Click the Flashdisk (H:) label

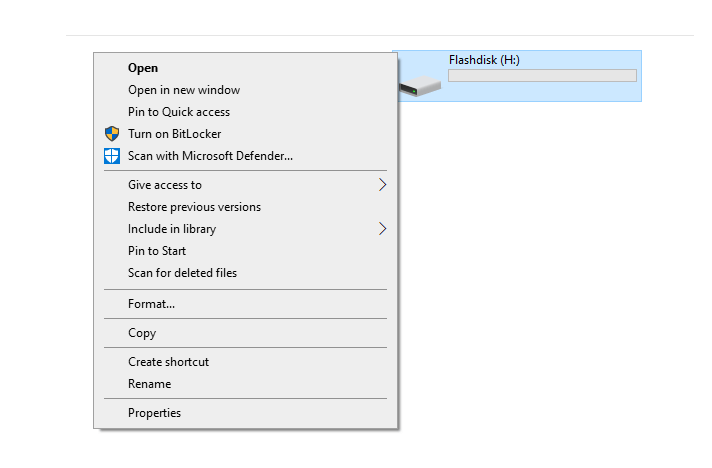pyautogui.click(x=484, y=60)
